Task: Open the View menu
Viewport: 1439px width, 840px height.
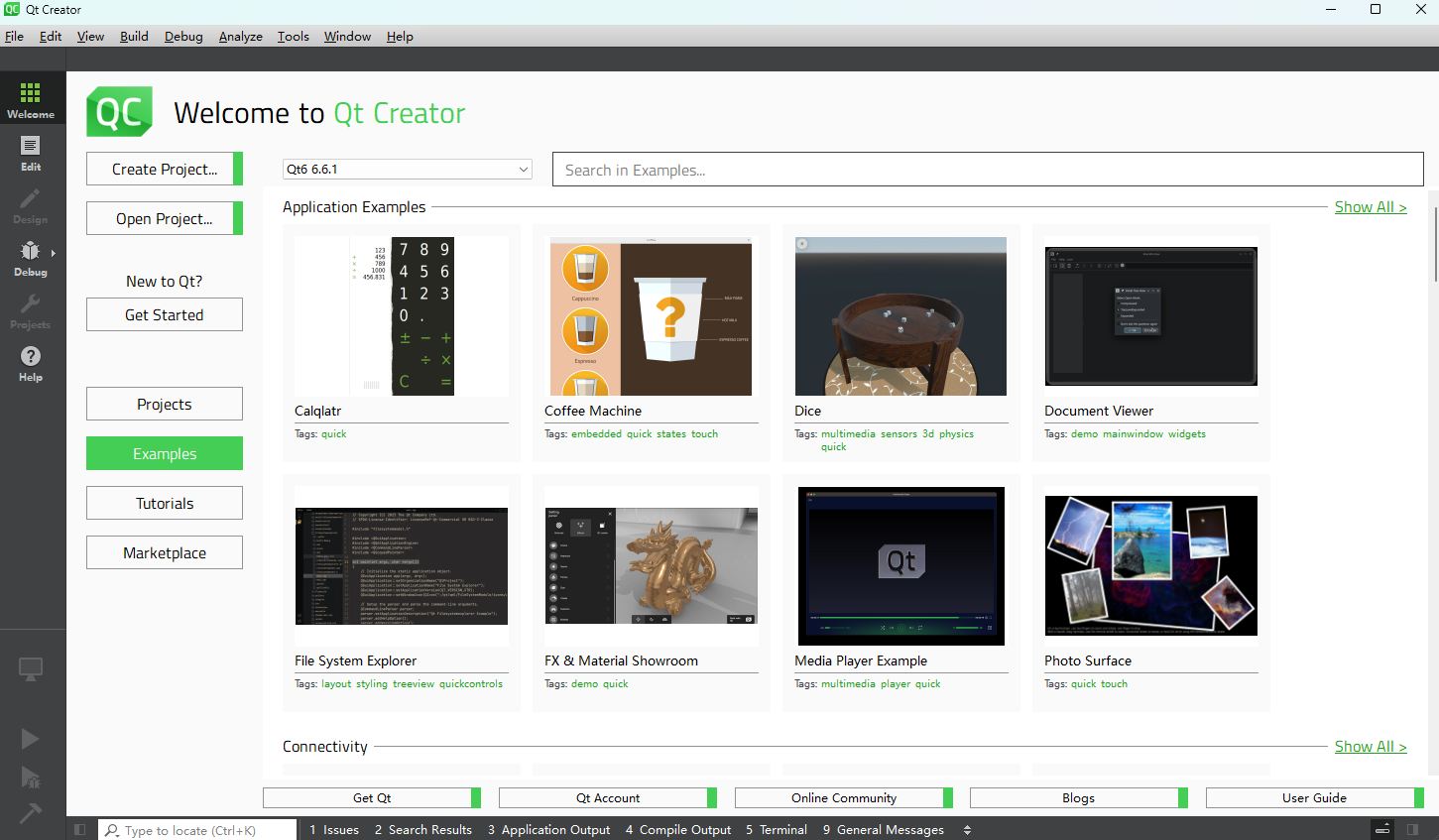Action: (x=90, y=36)
